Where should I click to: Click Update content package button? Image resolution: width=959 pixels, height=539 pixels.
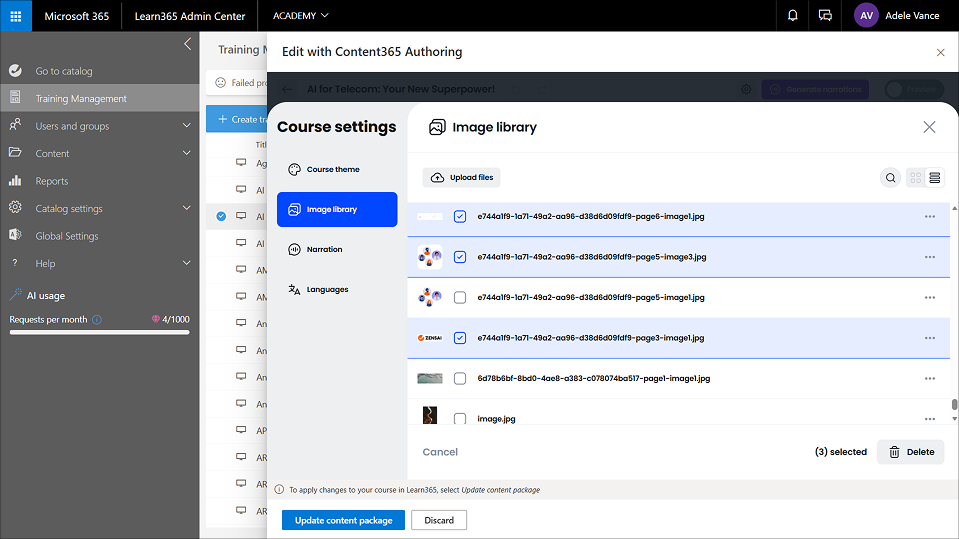343,520
